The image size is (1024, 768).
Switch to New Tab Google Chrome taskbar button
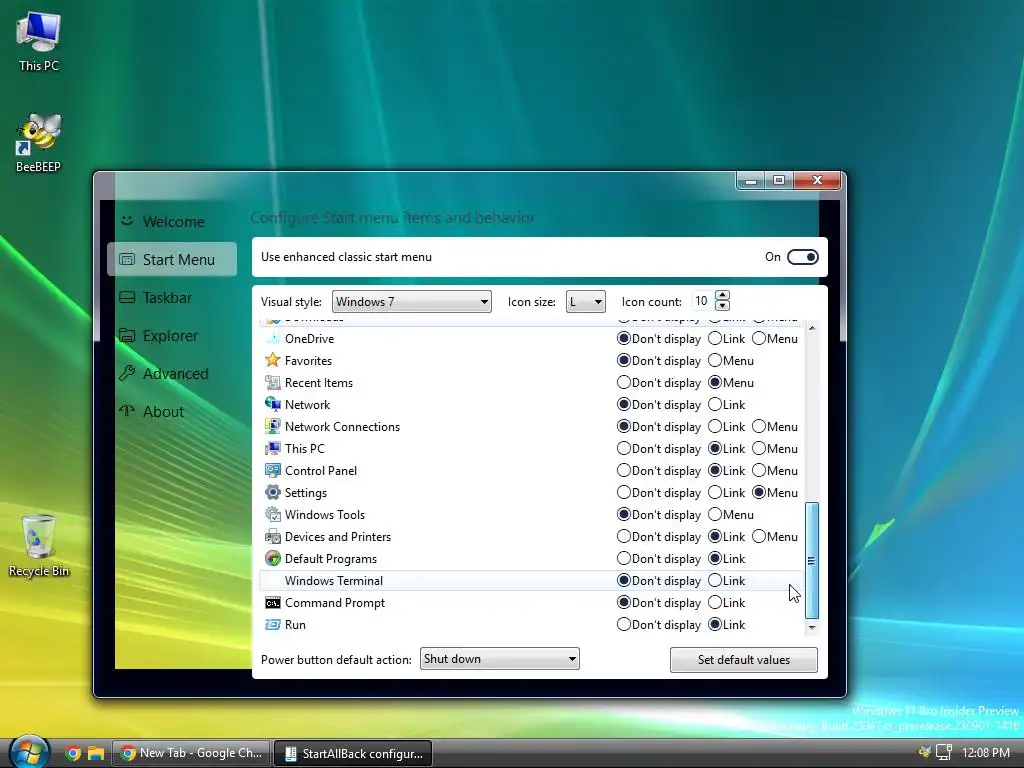(x=192, y=753)
